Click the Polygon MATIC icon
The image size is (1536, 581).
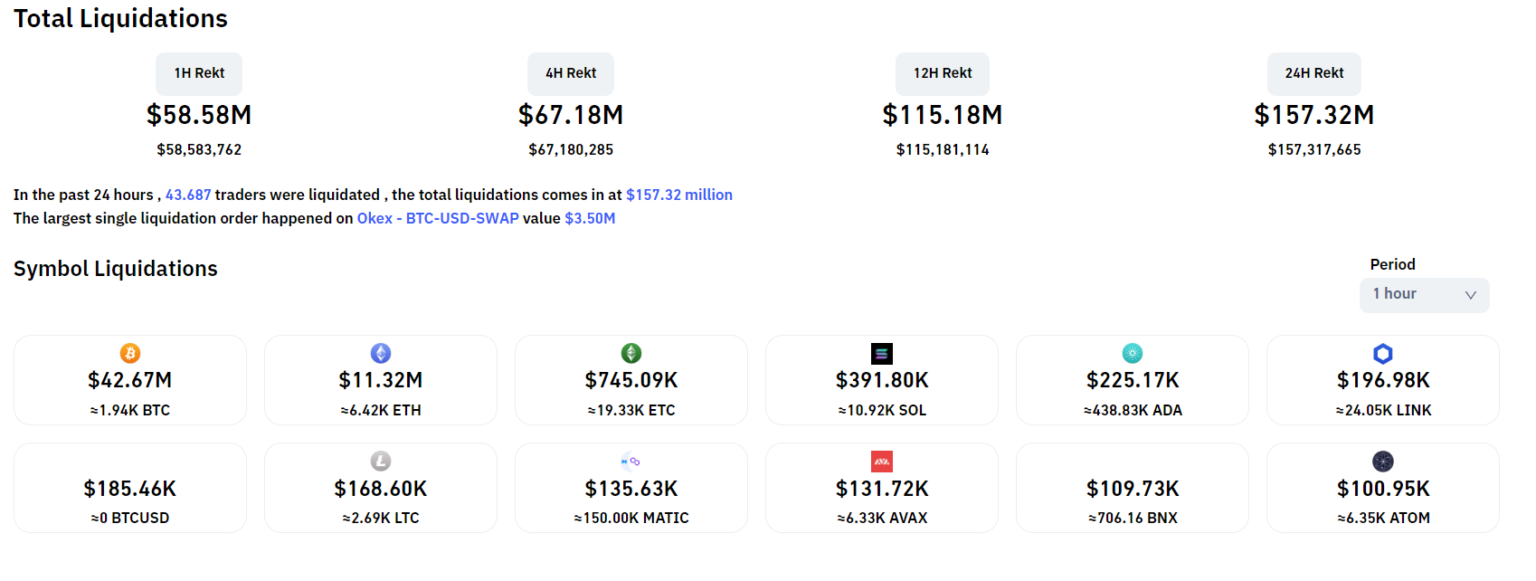[631, 461]
